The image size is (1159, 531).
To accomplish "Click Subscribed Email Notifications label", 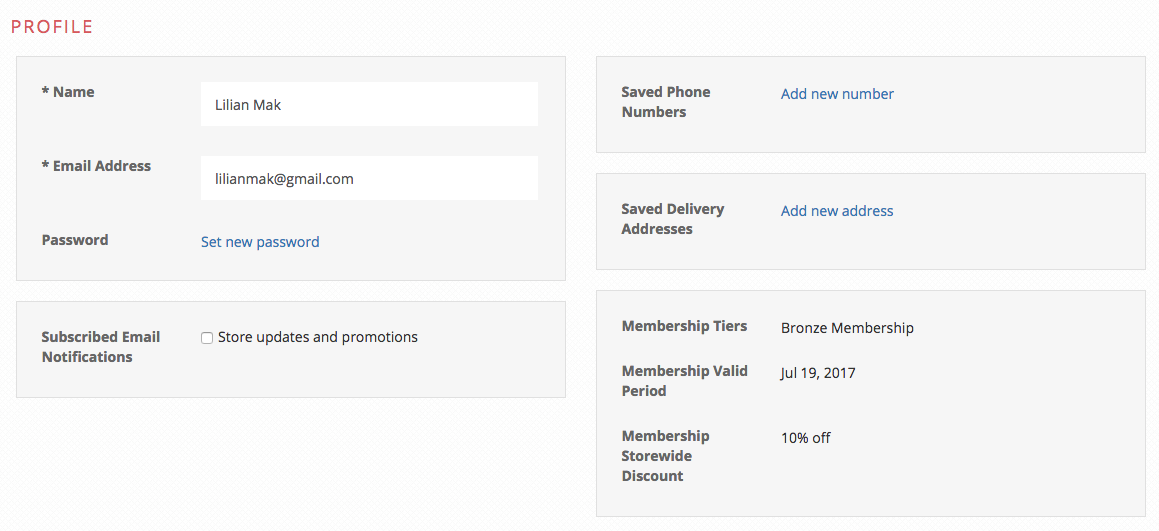I will (101, 347).
